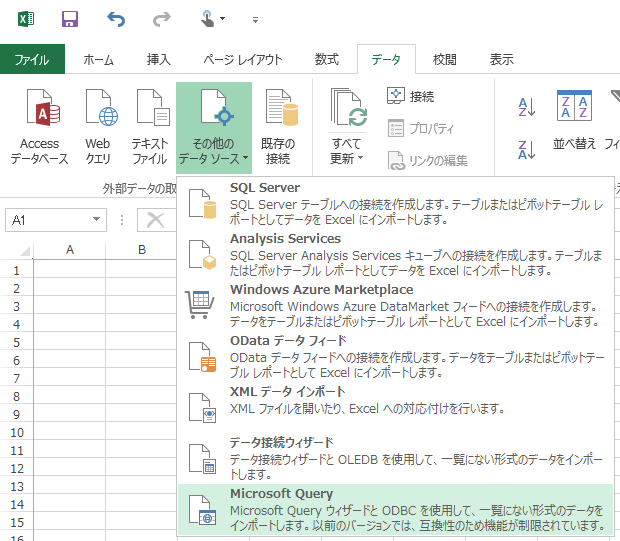Image resolution: width=620 pixels, height=541 pixels.
Task: Click the select-all corner of the sheet
Action: click(23, 250)
